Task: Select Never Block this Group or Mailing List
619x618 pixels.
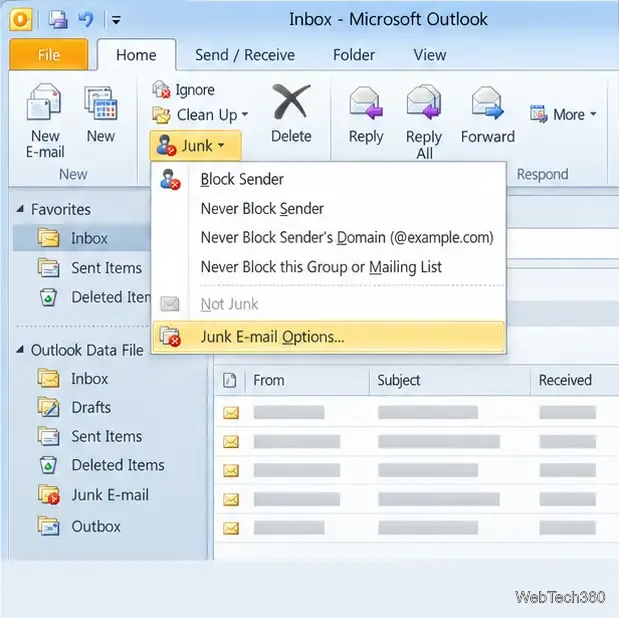Action: point(328,267)
